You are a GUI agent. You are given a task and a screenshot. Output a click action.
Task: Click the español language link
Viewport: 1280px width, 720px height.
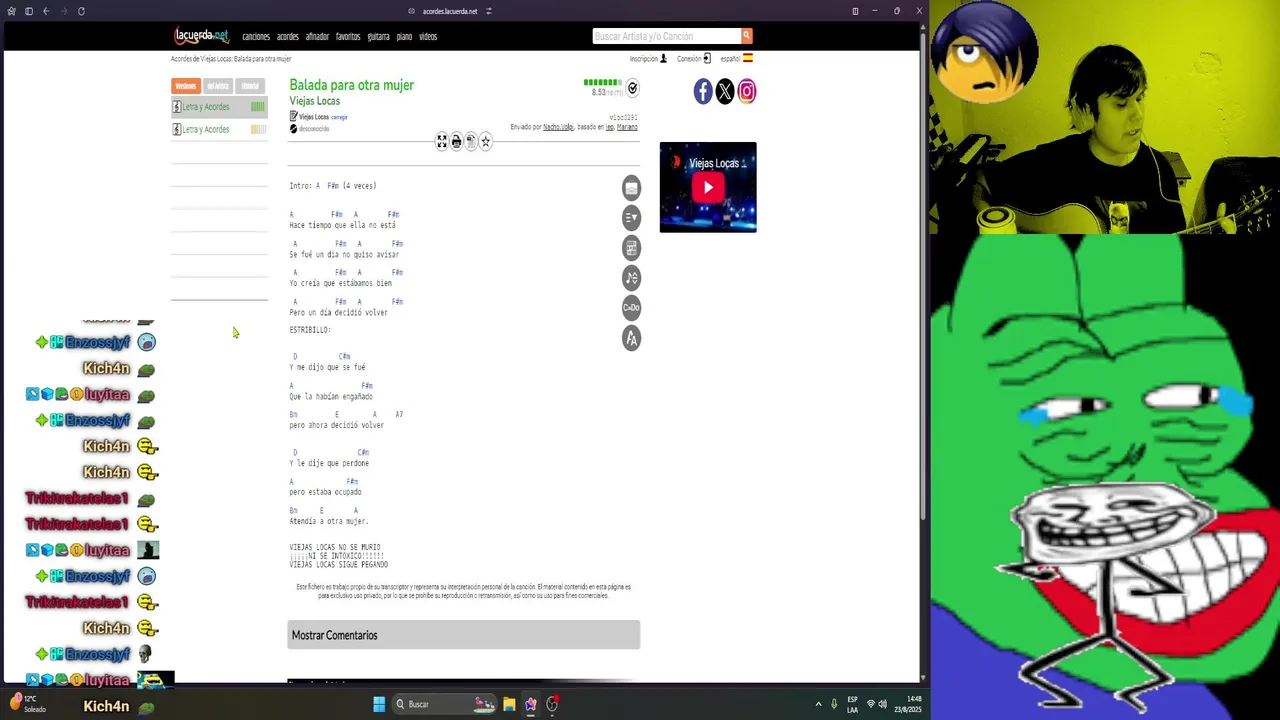[730, 59]
